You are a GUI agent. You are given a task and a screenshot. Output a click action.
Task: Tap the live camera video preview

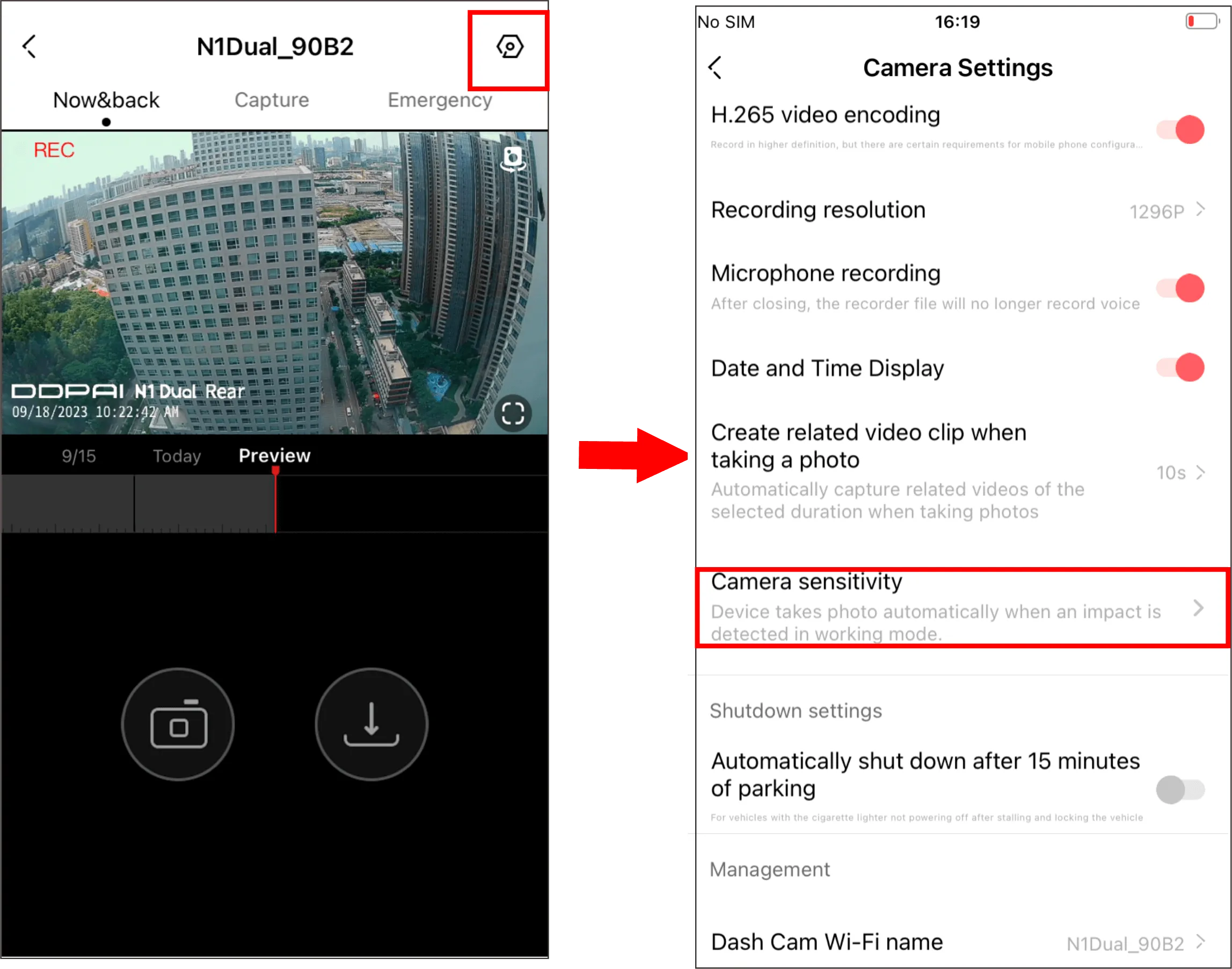(275, 283)
